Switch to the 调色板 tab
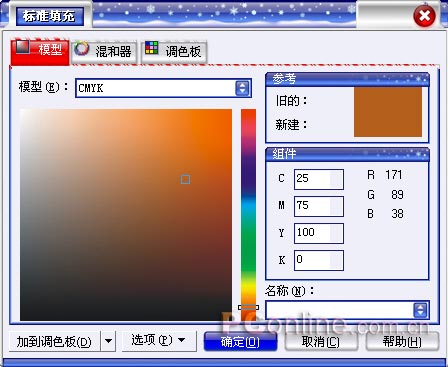 174,51
